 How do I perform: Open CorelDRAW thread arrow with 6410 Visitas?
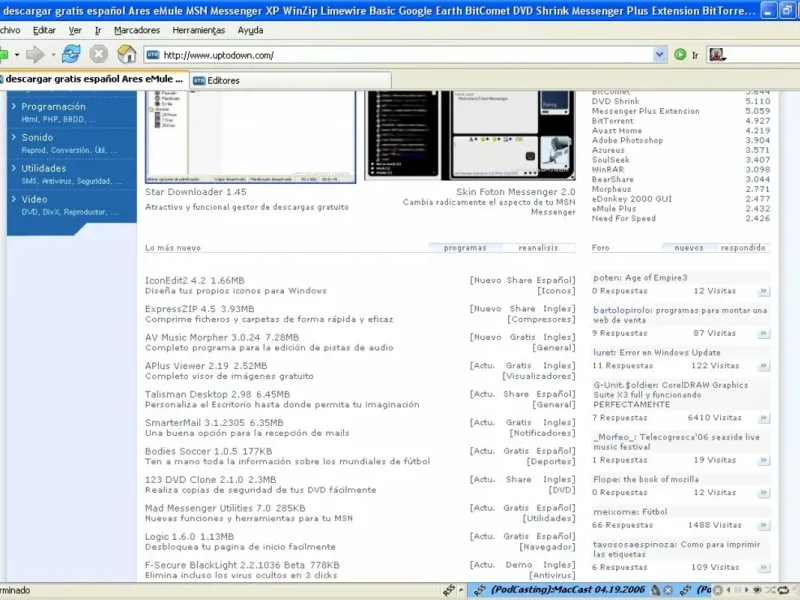coord(763,418)
